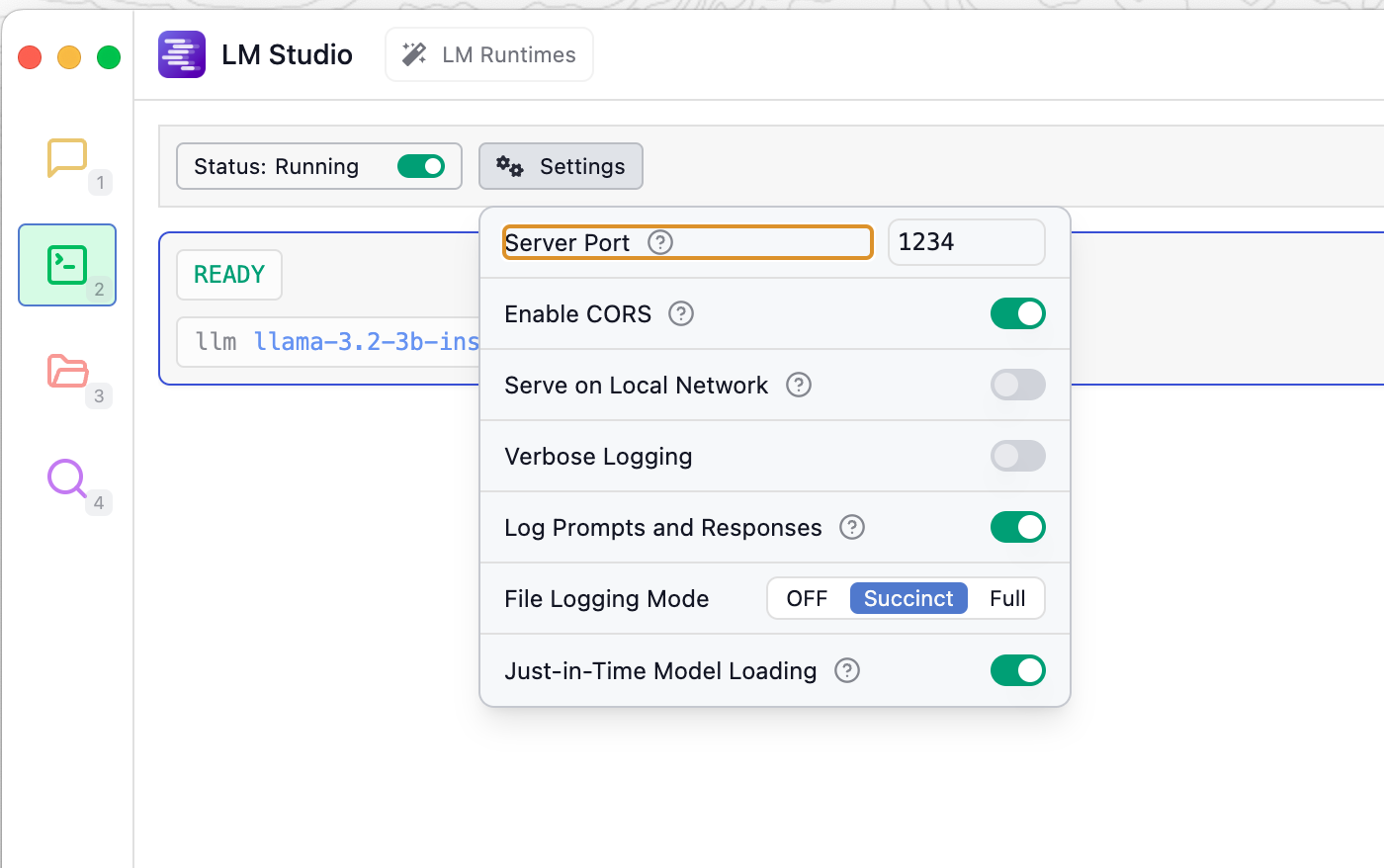This screenshot has width=1384, height=868.
Task: Set File Logging Mode to Full
Action: [x=1007, y=598]
